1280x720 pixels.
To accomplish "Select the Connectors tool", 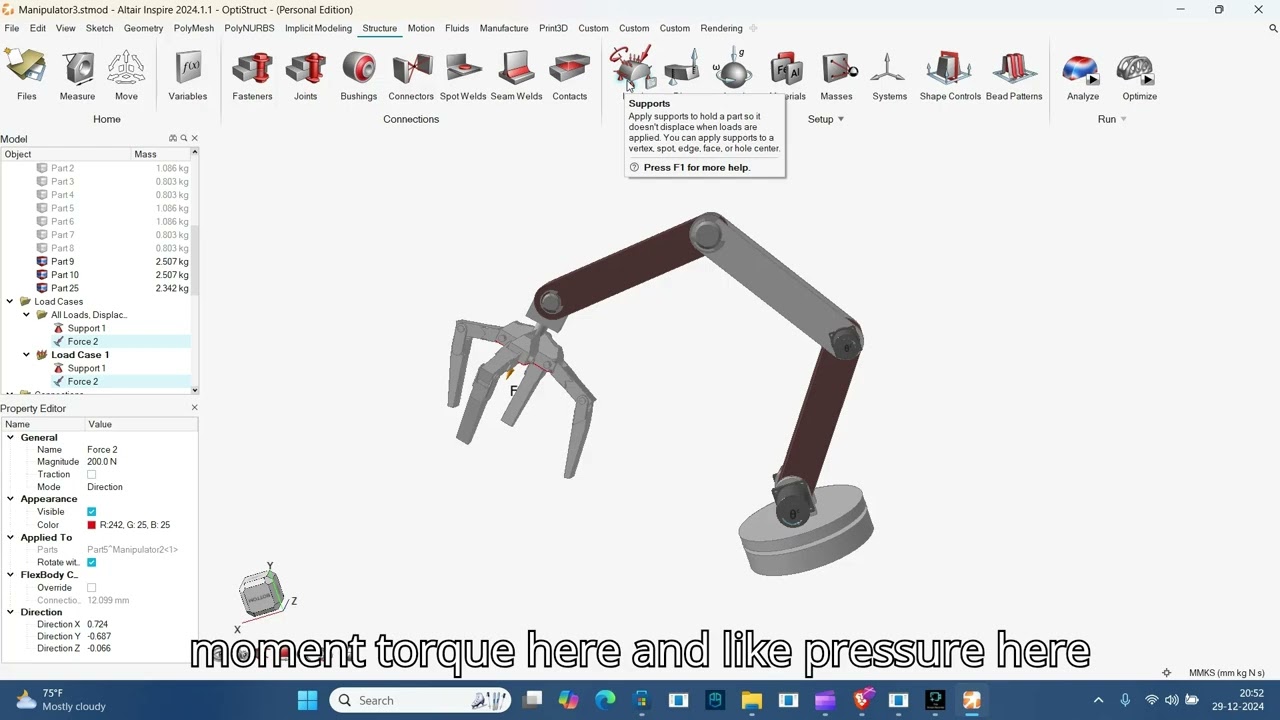I will point(411,75).
